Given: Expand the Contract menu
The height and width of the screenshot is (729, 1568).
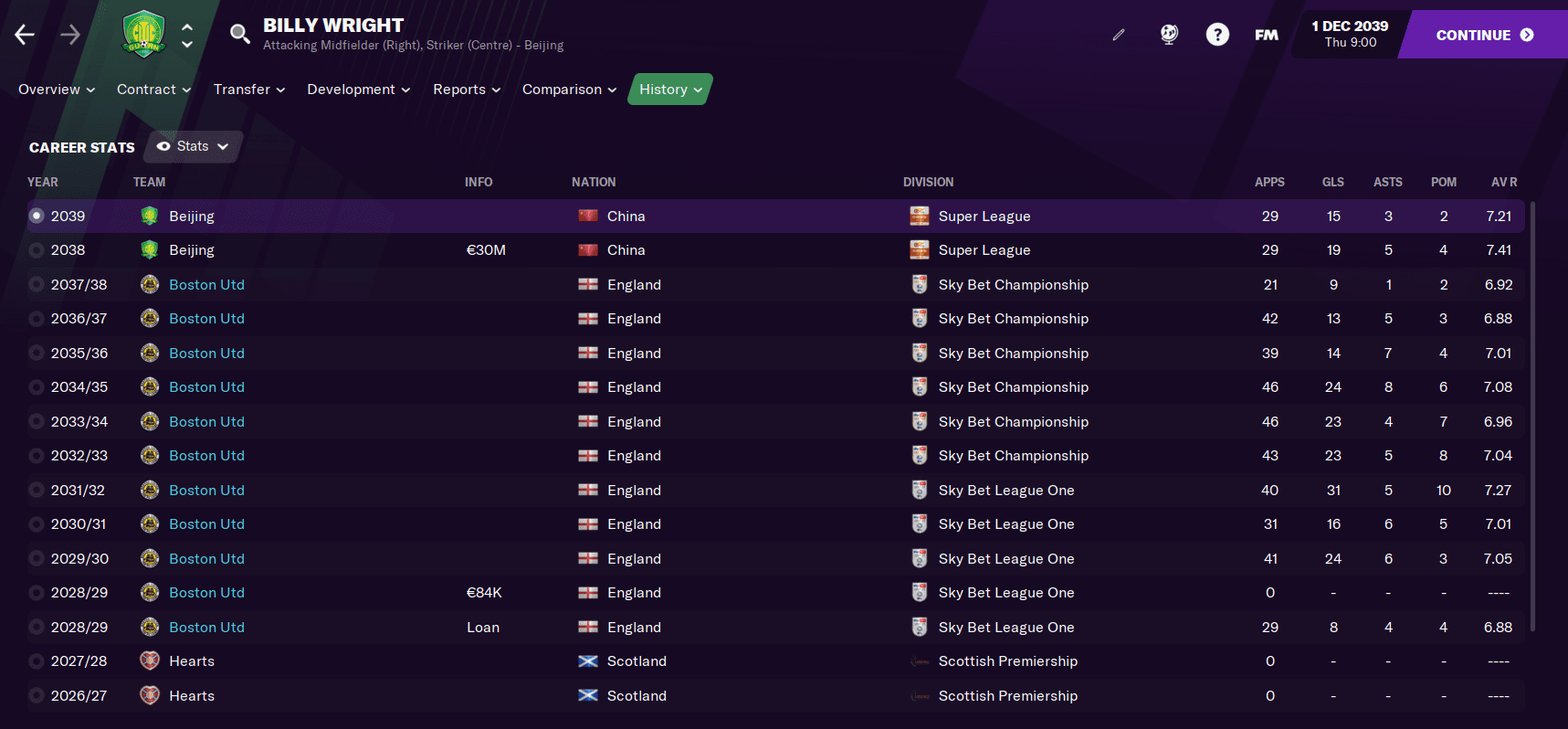Looking at the screenshot, I should (153, 90).
